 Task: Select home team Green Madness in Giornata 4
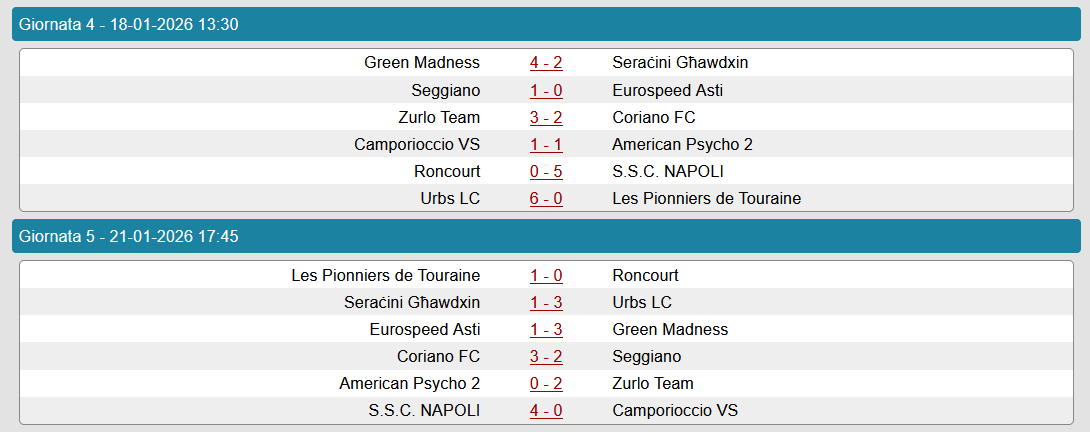tap(422, 63)
